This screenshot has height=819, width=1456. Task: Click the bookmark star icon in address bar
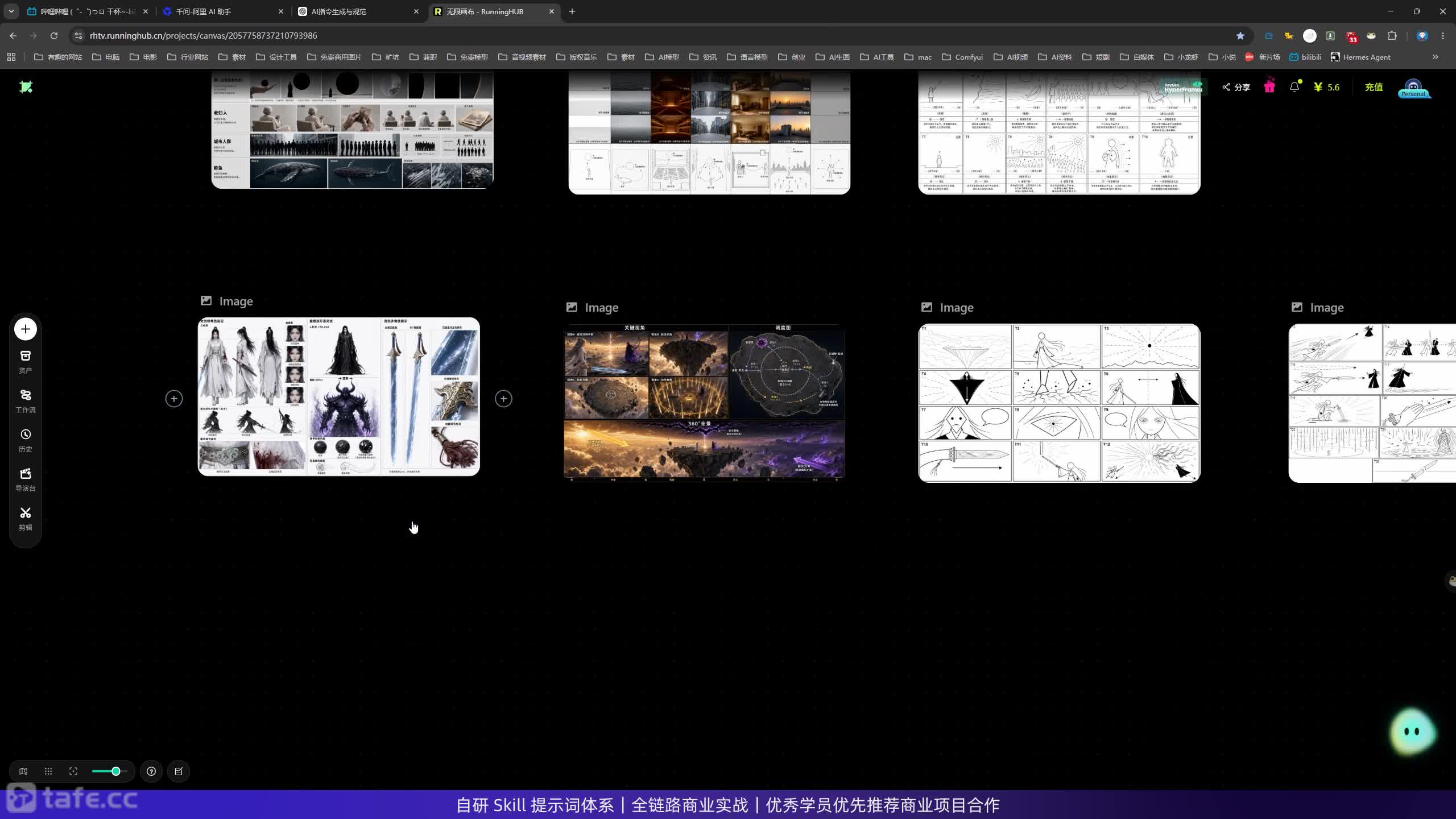coord(1240,35)
